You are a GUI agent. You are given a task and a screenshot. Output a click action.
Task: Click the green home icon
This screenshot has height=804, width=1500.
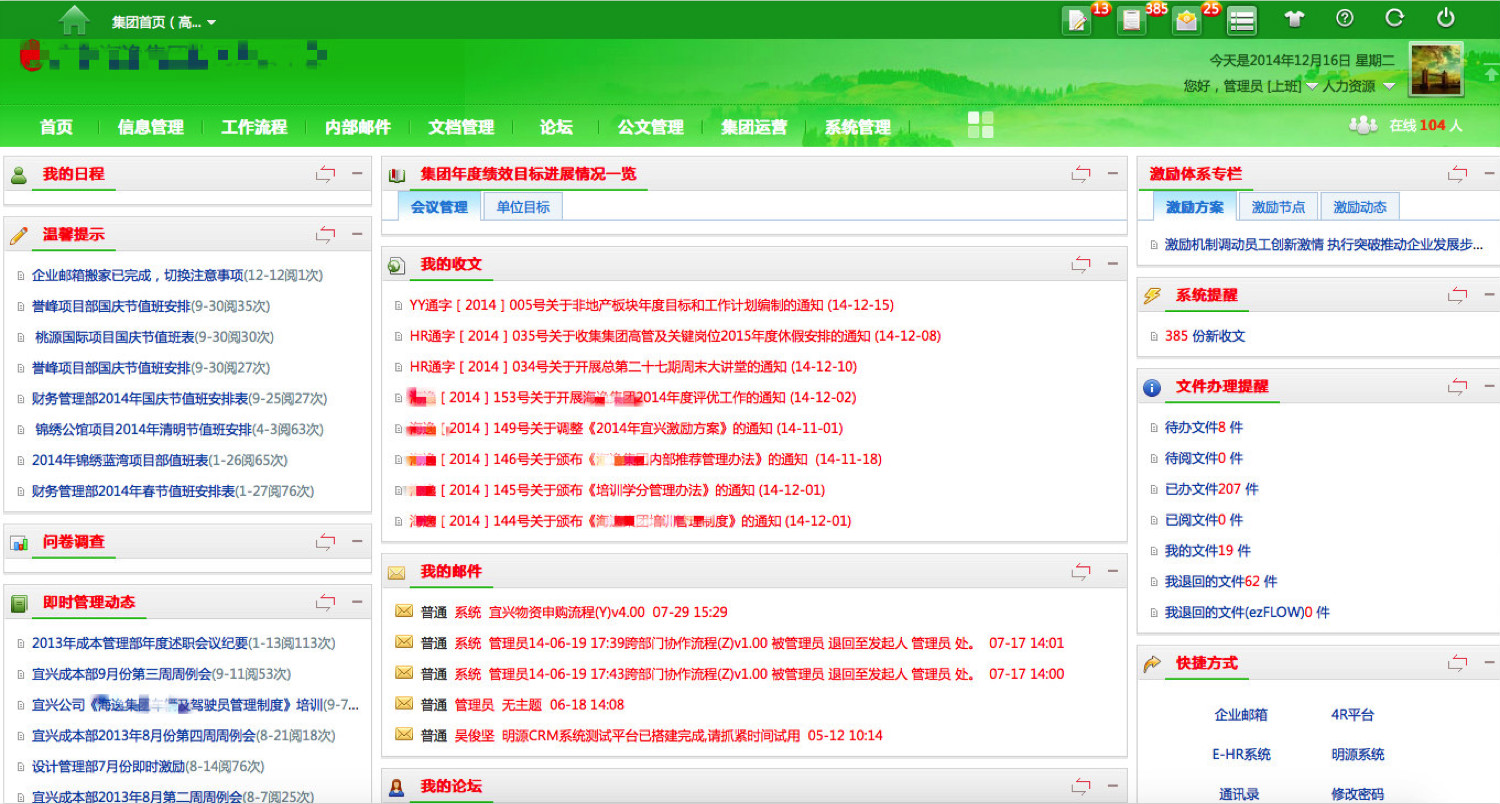(x=74, y=19)
